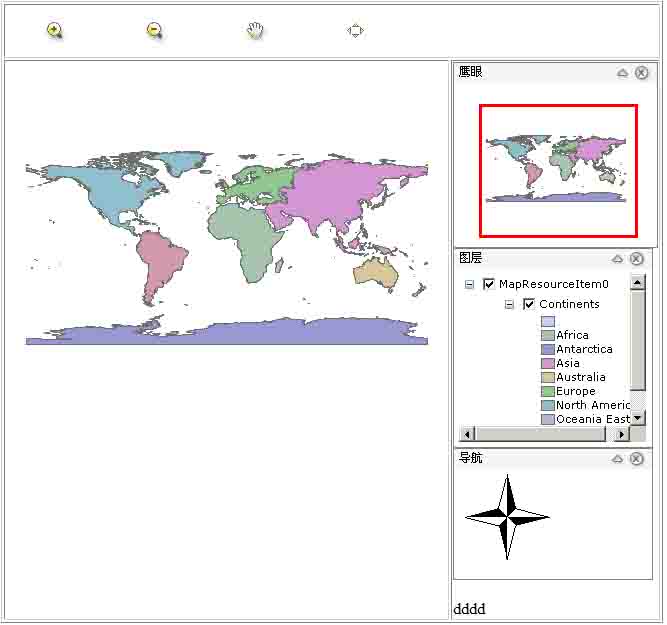Click the layers list scroll-down arrow
Image resolution: width=667 pixels, height=625 pixels.
point(638,418)
